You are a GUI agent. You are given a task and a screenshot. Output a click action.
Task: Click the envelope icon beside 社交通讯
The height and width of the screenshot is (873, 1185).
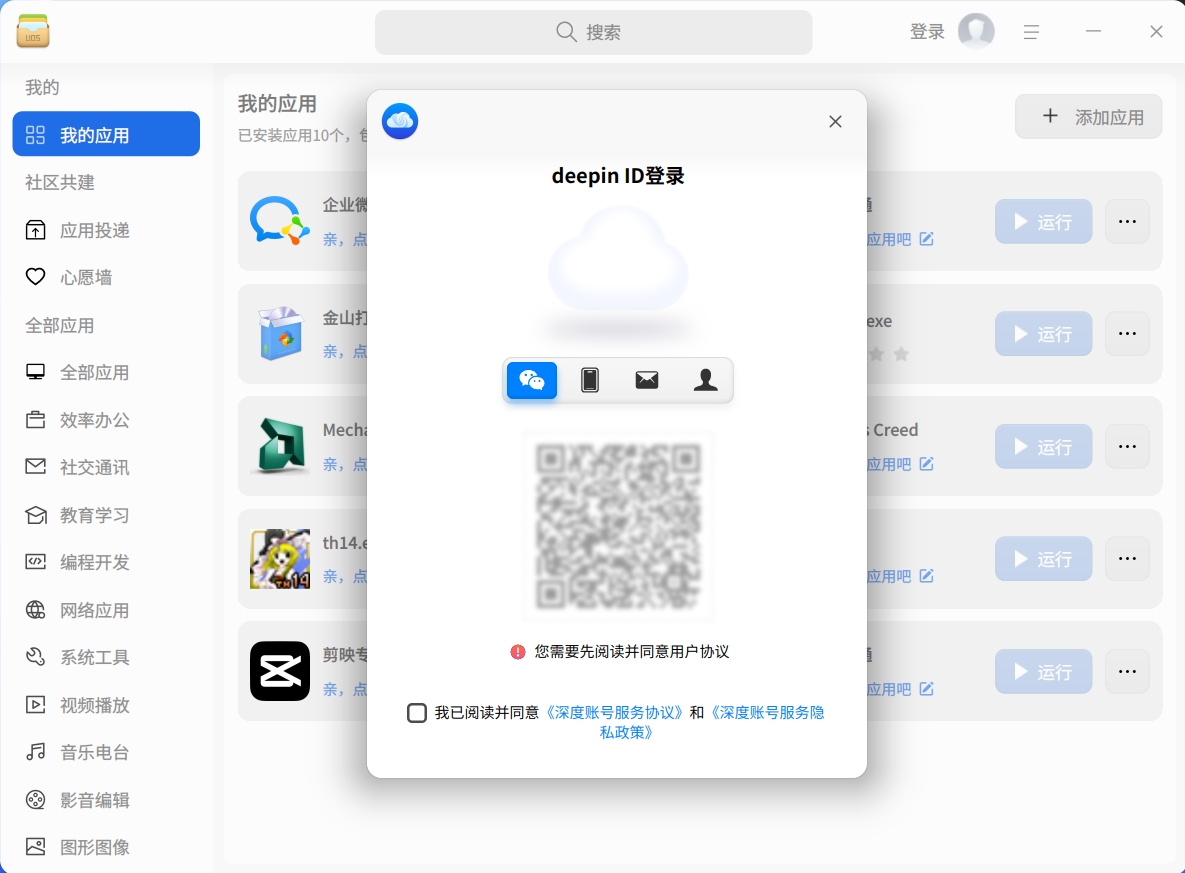click(36, 466)
